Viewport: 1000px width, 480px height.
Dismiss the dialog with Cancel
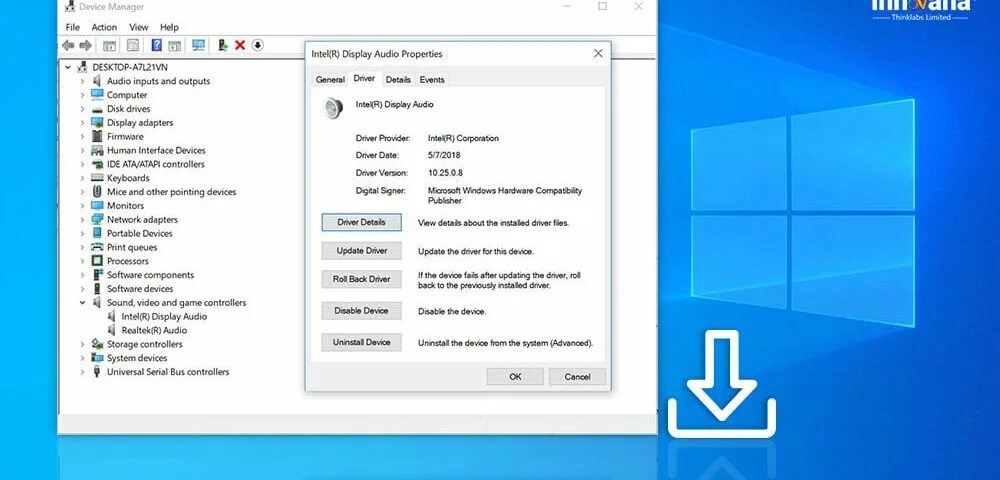(x=577, y=377)
